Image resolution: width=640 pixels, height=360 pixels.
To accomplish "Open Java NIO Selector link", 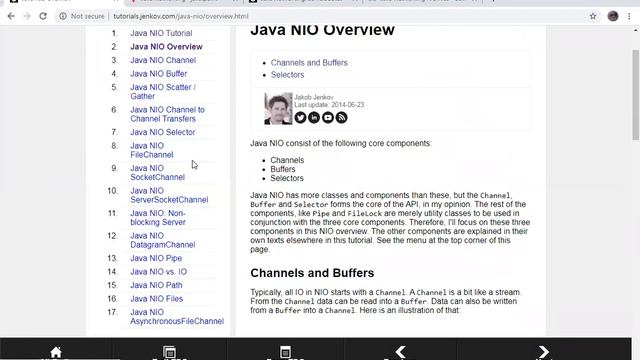I will [x=162, y=132].
